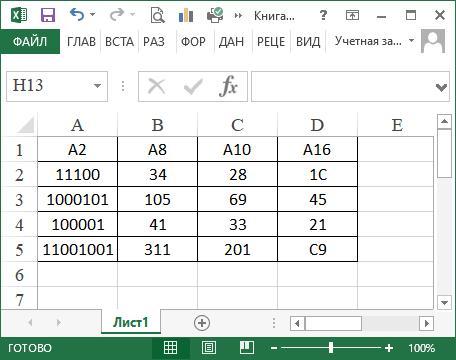
Task: Click the bar chart icon in quick access toolbar
Action: tap(186, 15)
